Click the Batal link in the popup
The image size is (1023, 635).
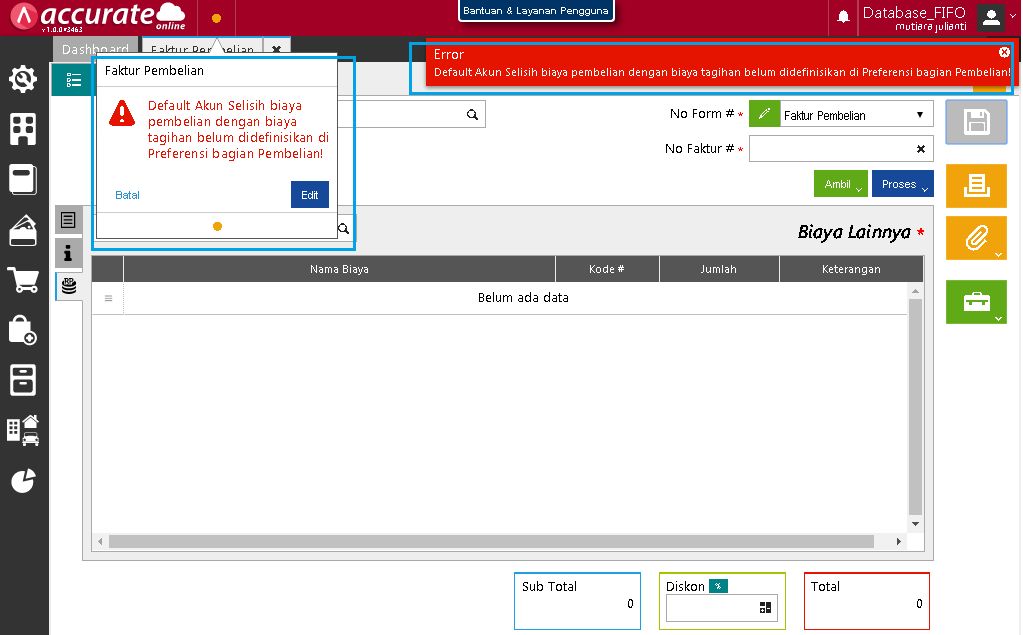tap(128, 195)
